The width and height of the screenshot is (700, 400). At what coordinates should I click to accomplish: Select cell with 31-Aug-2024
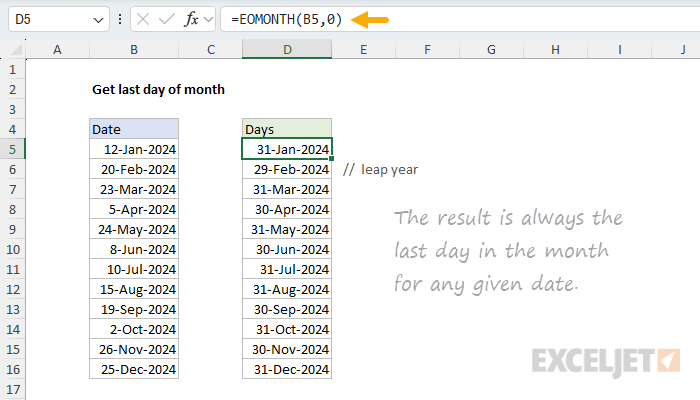[287, 289]
